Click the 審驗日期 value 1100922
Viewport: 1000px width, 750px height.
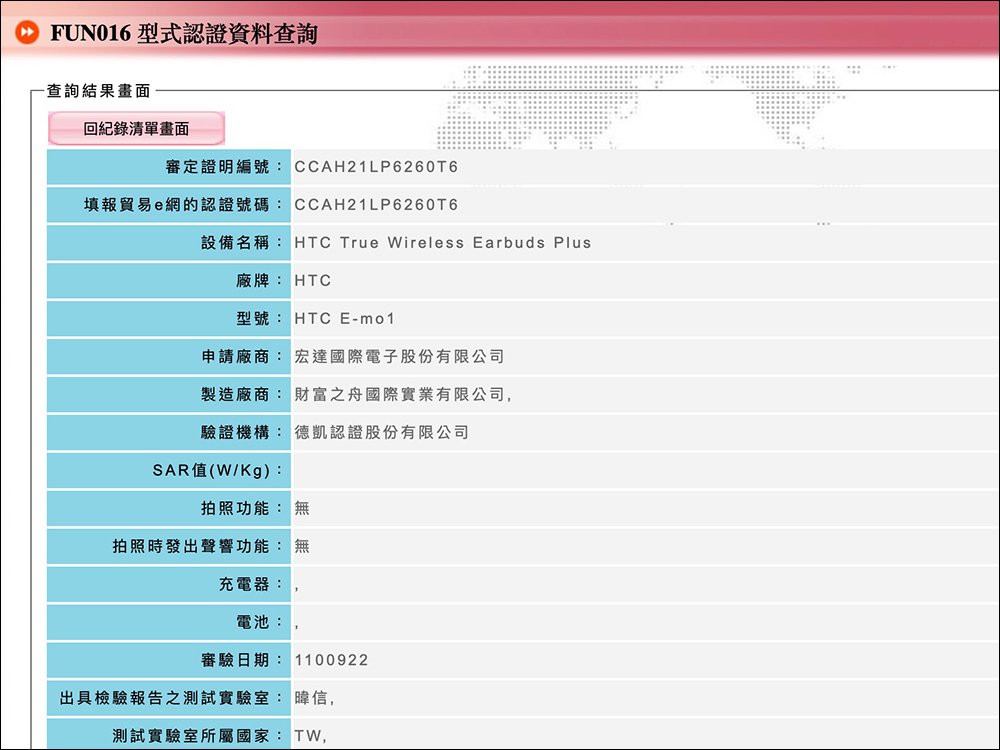tap(331, 661)
